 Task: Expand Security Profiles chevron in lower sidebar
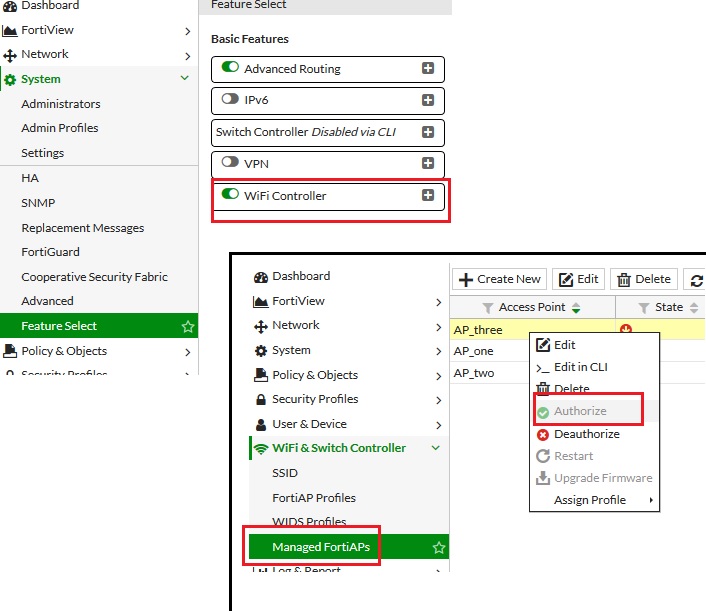pyautogui.click(x=439, y=400)
